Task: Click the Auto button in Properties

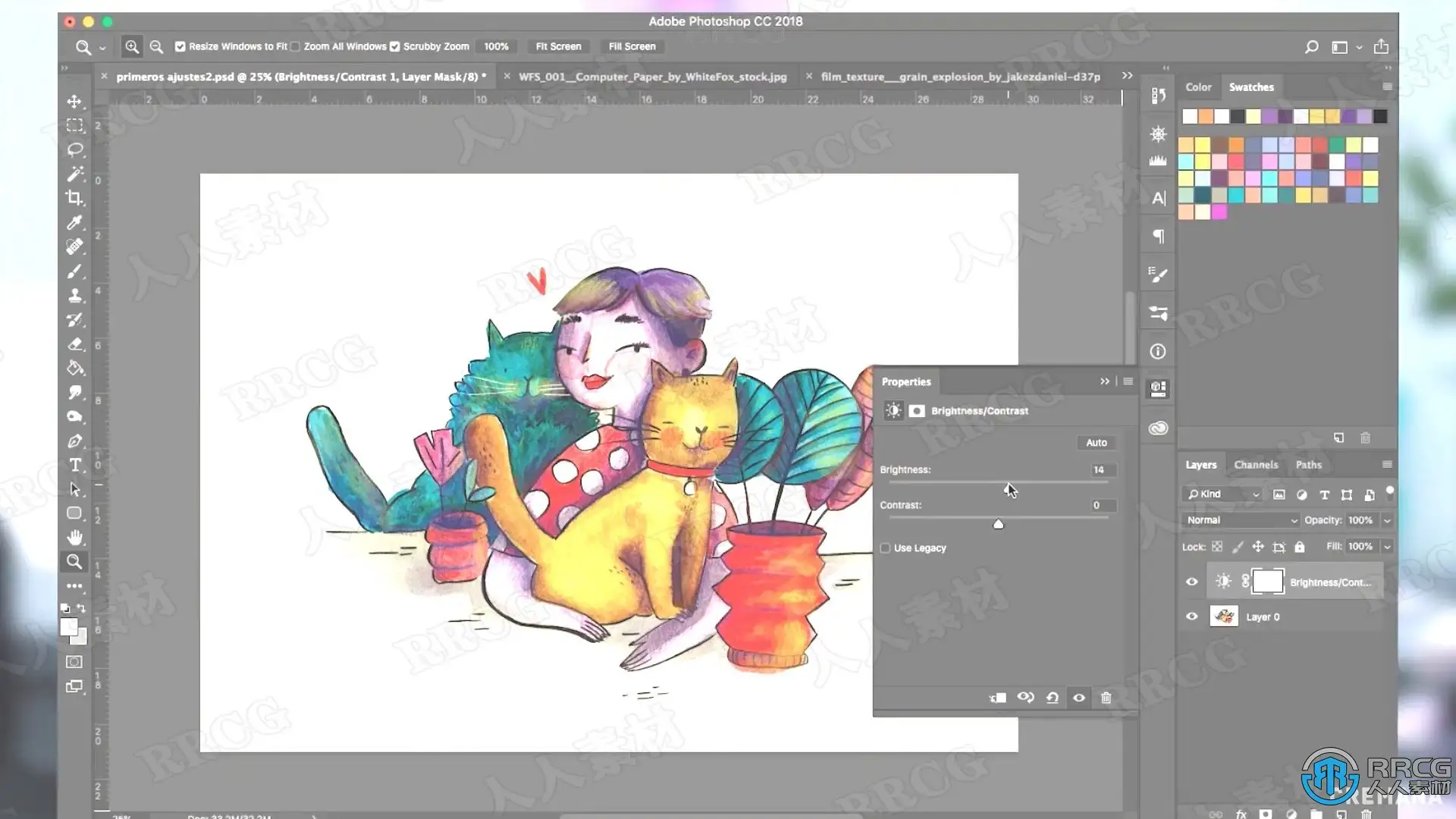Action: click(1096, 443)
